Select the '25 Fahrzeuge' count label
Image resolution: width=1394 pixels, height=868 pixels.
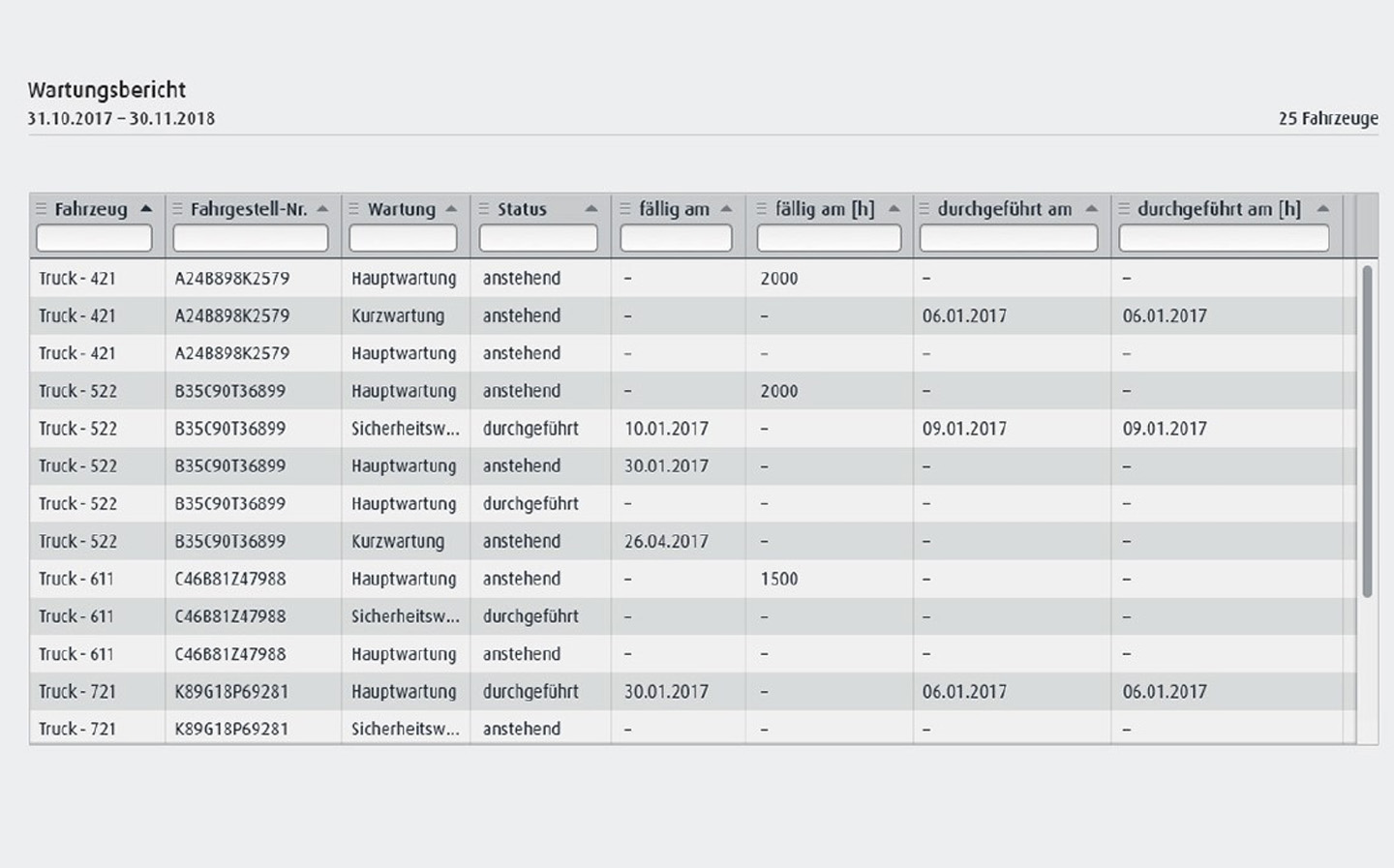(1328, 118)
